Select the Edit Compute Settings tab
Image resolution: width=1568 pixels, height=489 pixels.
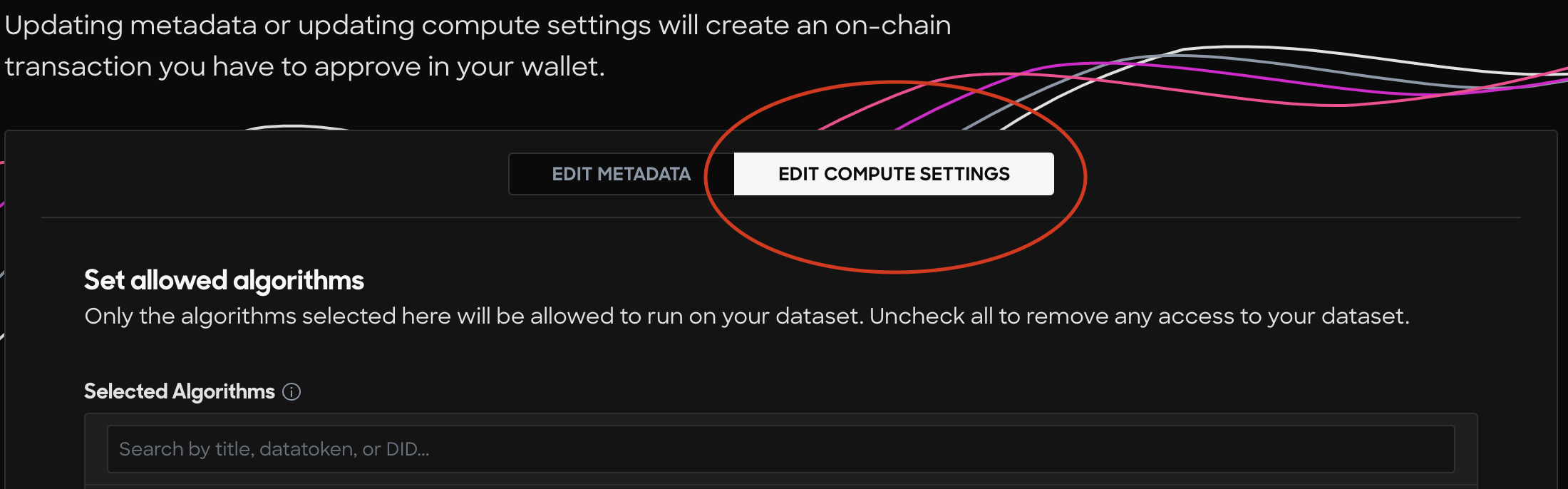pyautogui.click(x=894, y=174)
